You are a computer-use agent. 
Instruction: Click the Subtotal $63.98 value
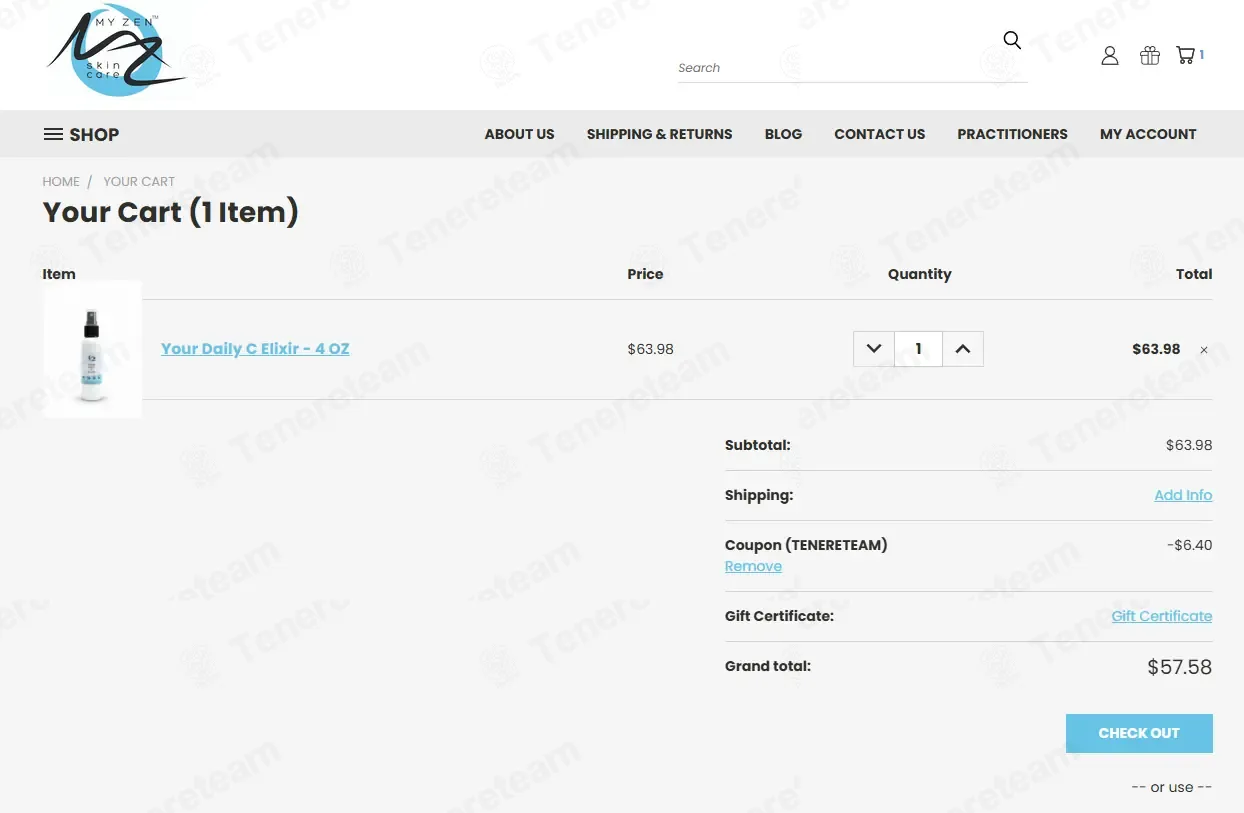coord(1189,445)
